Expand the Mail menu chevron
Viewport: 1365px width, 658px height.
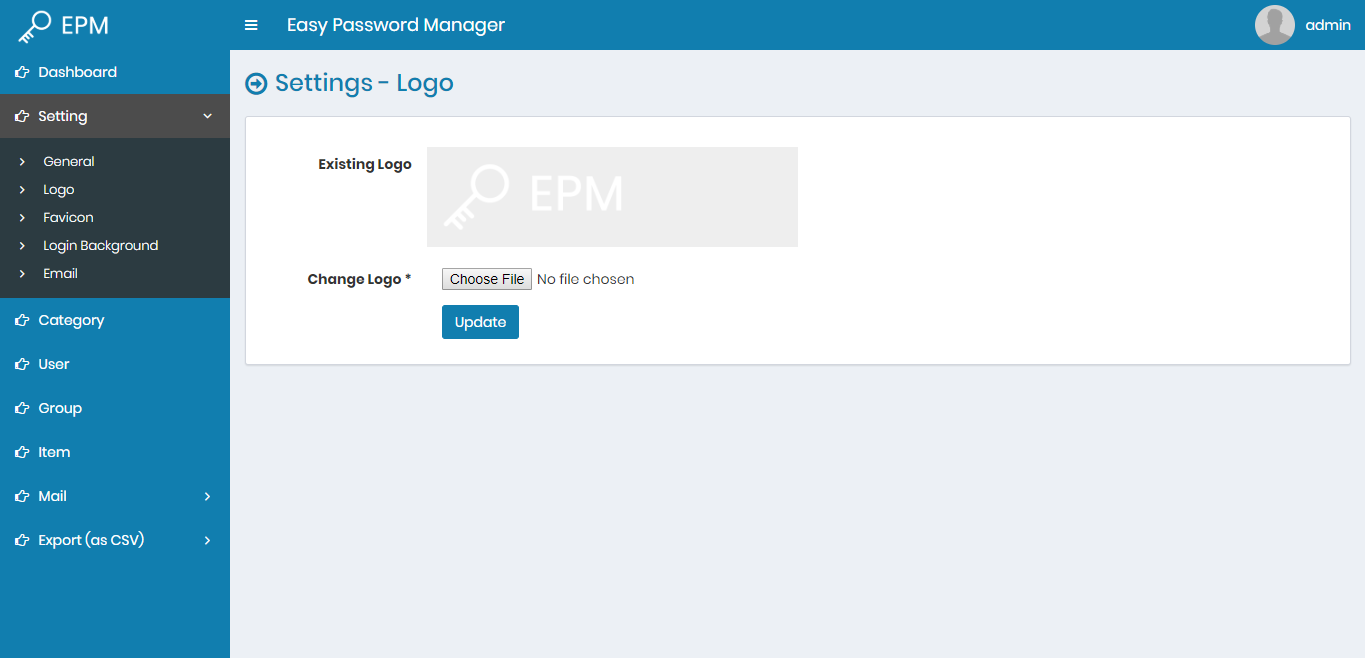pos(208,496)
